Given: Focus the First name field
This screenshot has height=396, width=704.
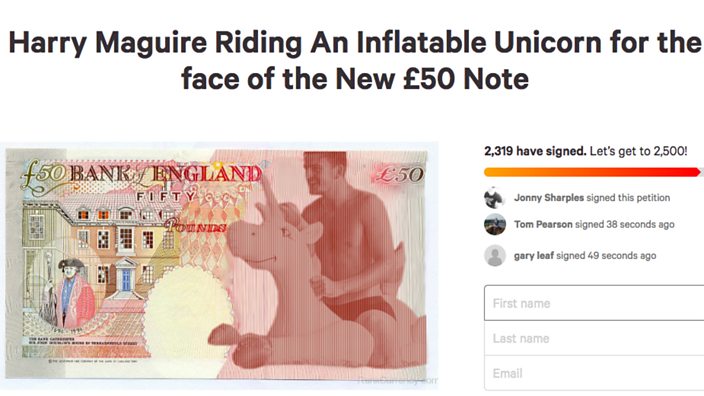Looking at the screenshot, I should coord(594,303).
